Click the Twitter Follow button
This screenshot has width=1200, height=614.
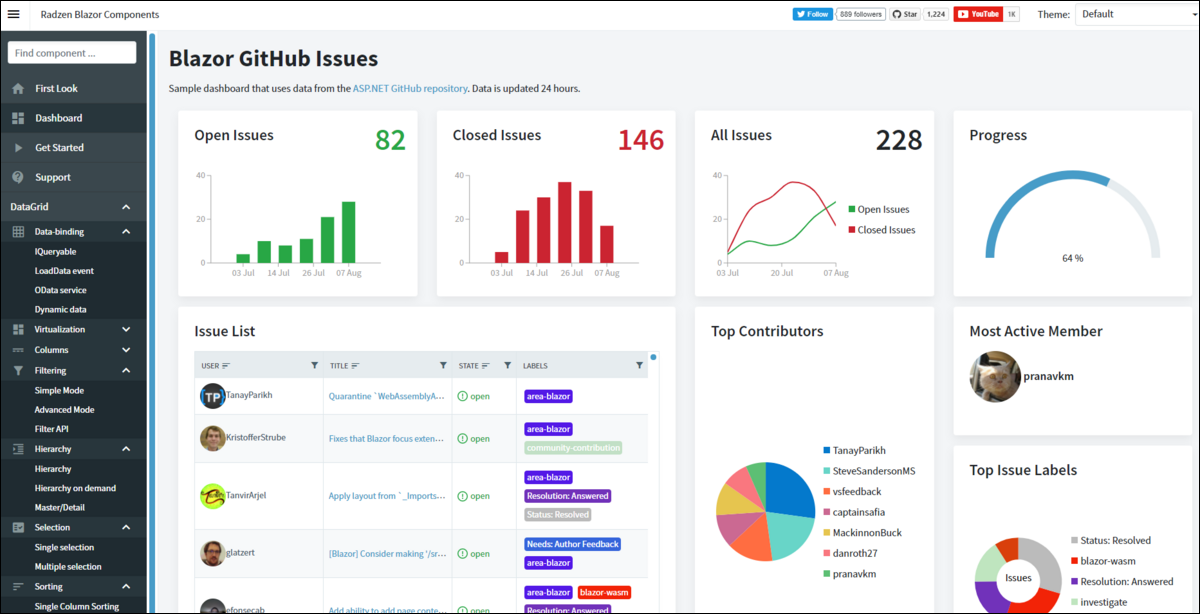pyautogui.click(x=813, y=14)
